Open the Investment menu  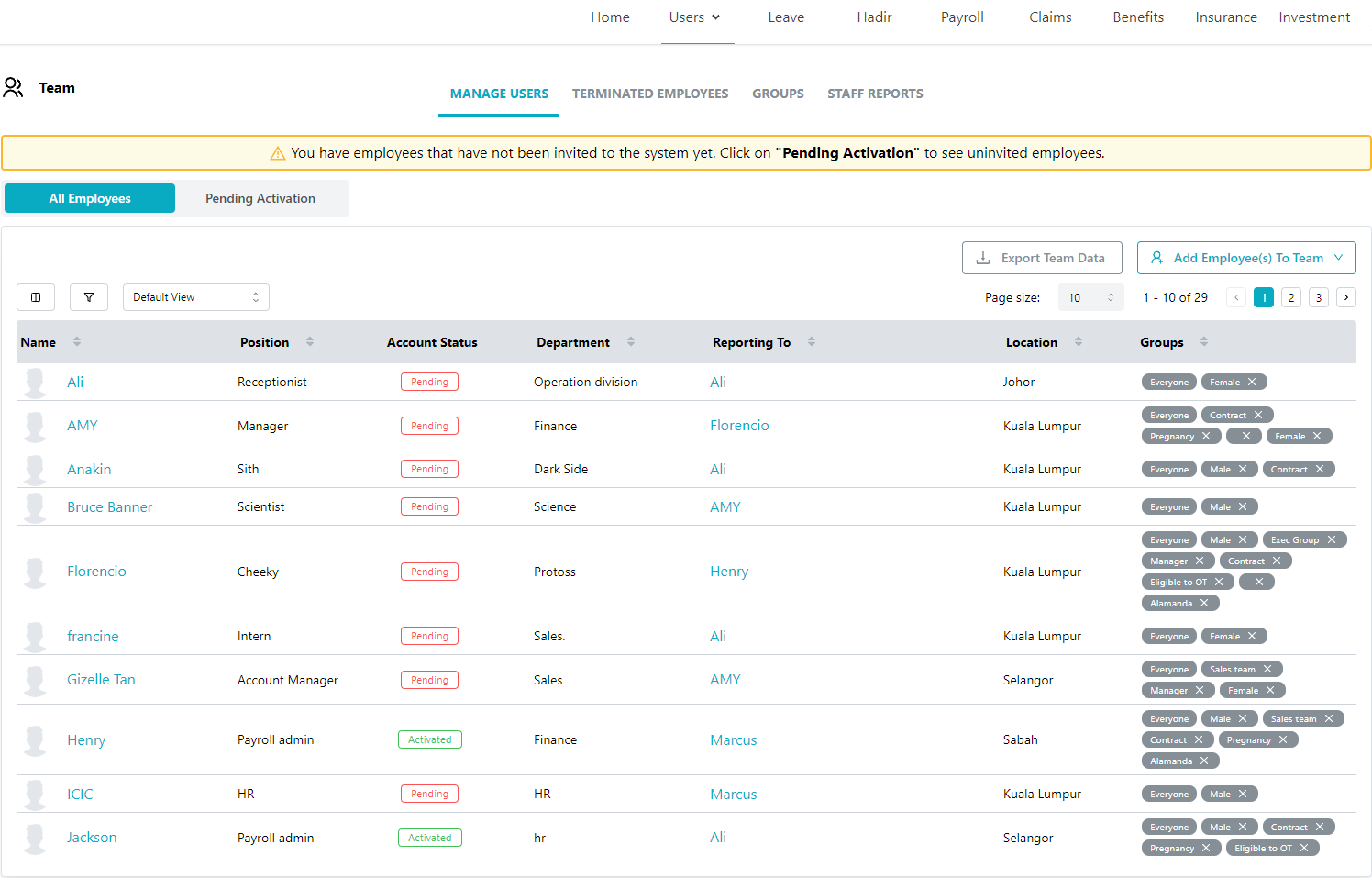1314,17
